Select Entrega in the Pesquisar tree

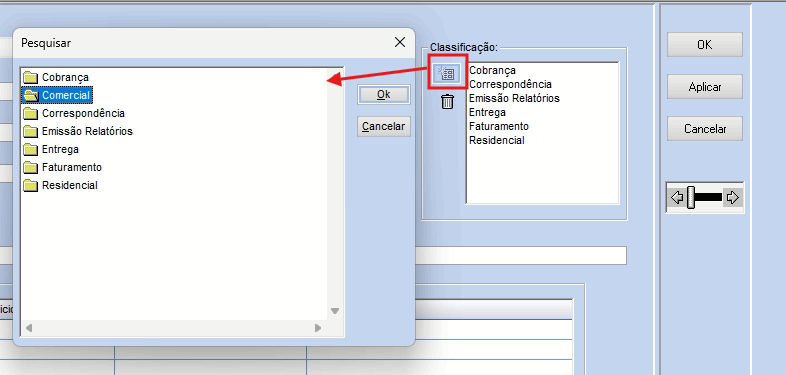(x=60, y=149)
